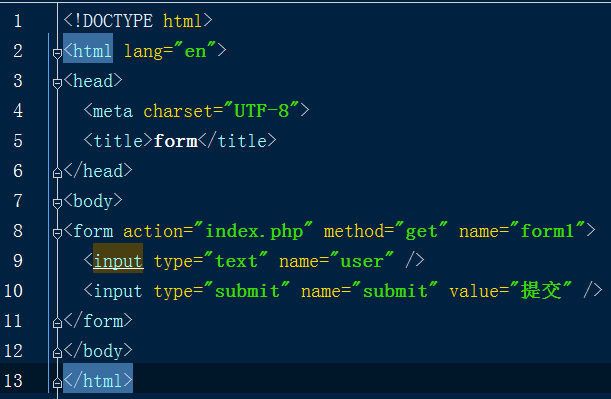
Task: Click the "index.php" action value
Action: click(x=253, y=231)
